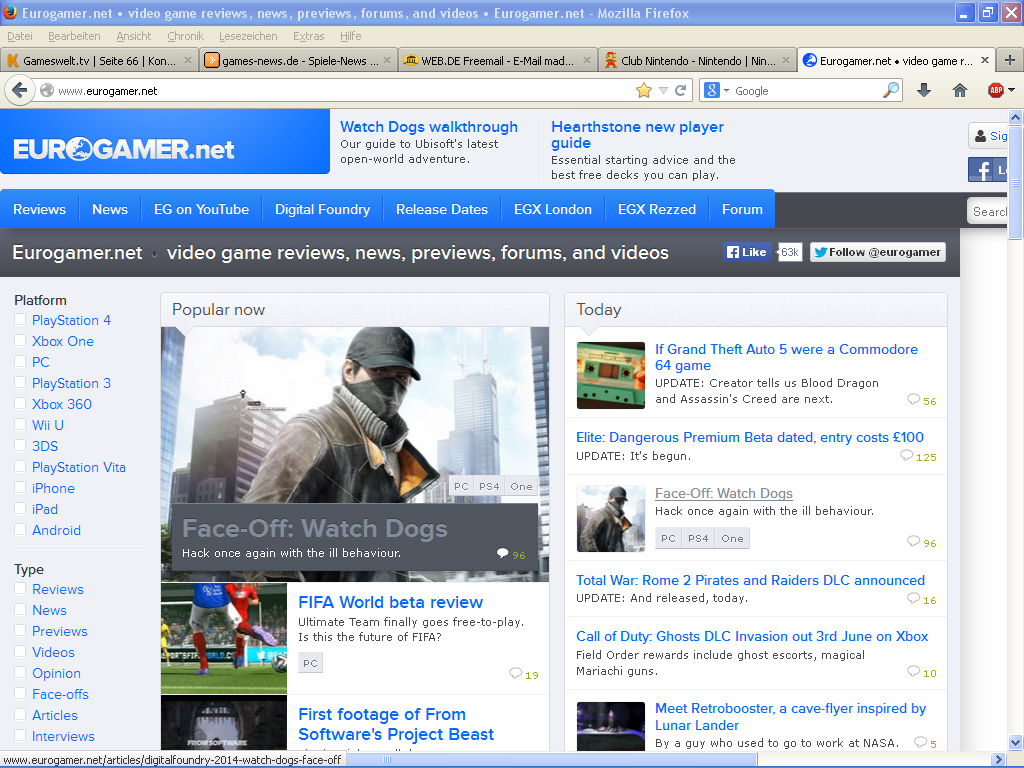1024x768 pixels.
Task: Click scrollbar down arrow
Action: point(1015,743)
